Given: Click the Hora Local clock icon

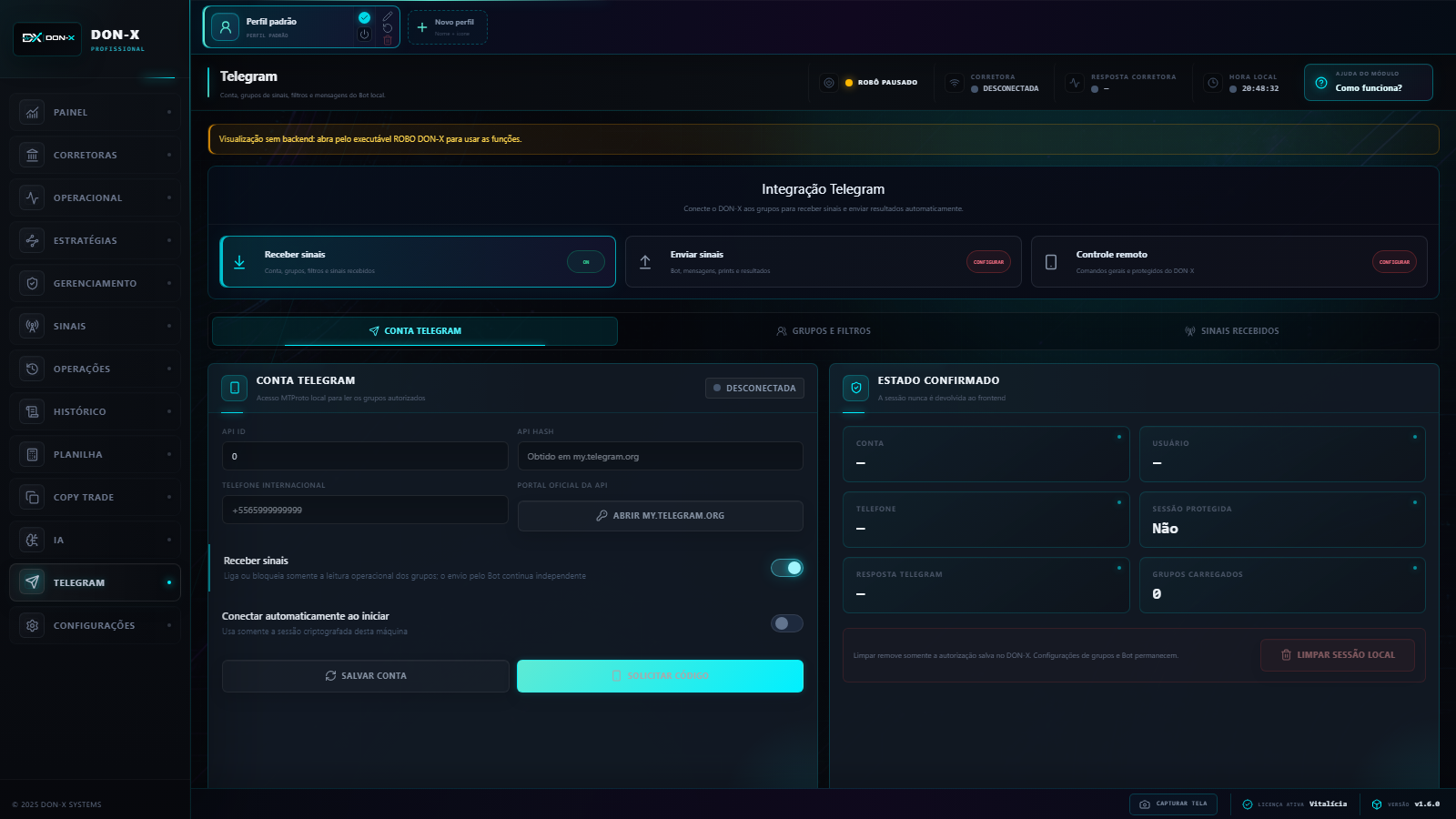Looking at the screenshot, I should [1212, 83].
